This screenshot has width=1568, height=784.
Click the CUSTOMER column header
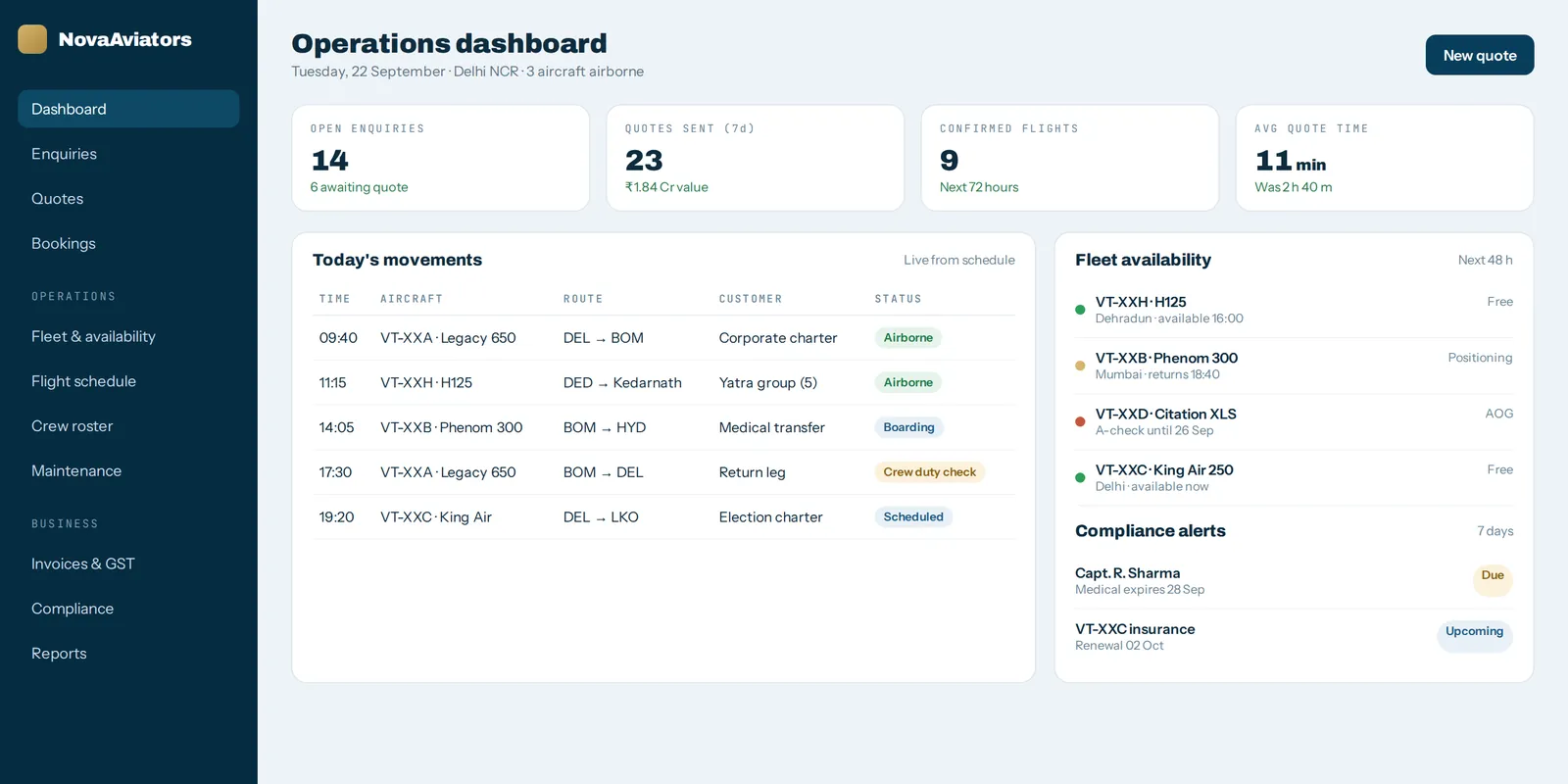tap(751, 299)
